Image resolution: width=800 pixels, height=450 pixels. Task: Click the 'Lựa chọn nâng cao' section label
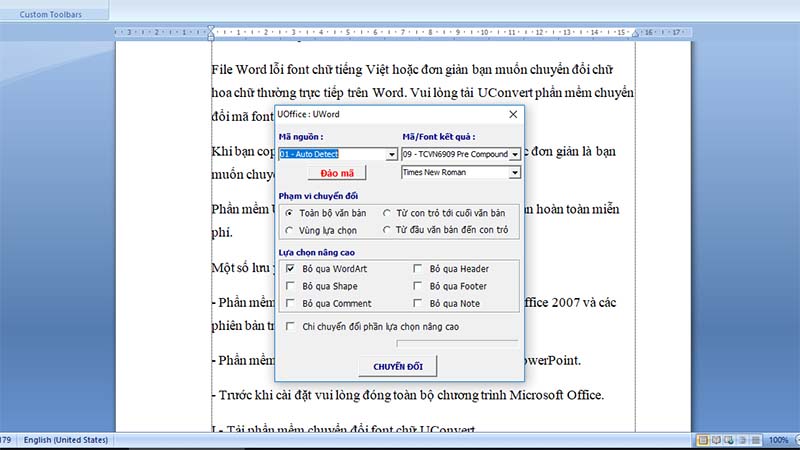(316, 253)
